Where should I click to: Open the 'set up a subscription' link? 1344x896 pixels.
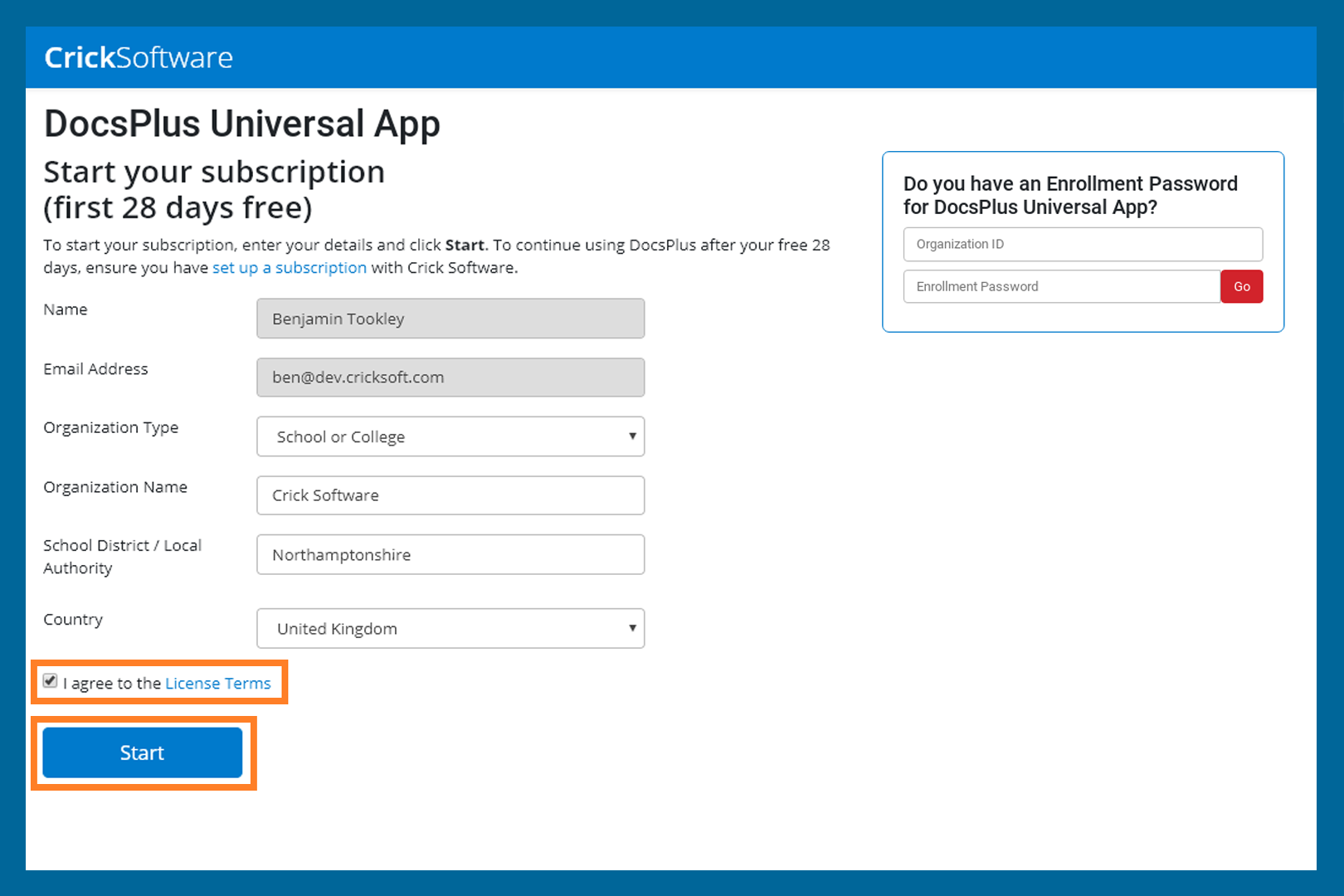[x=289, y=268]
